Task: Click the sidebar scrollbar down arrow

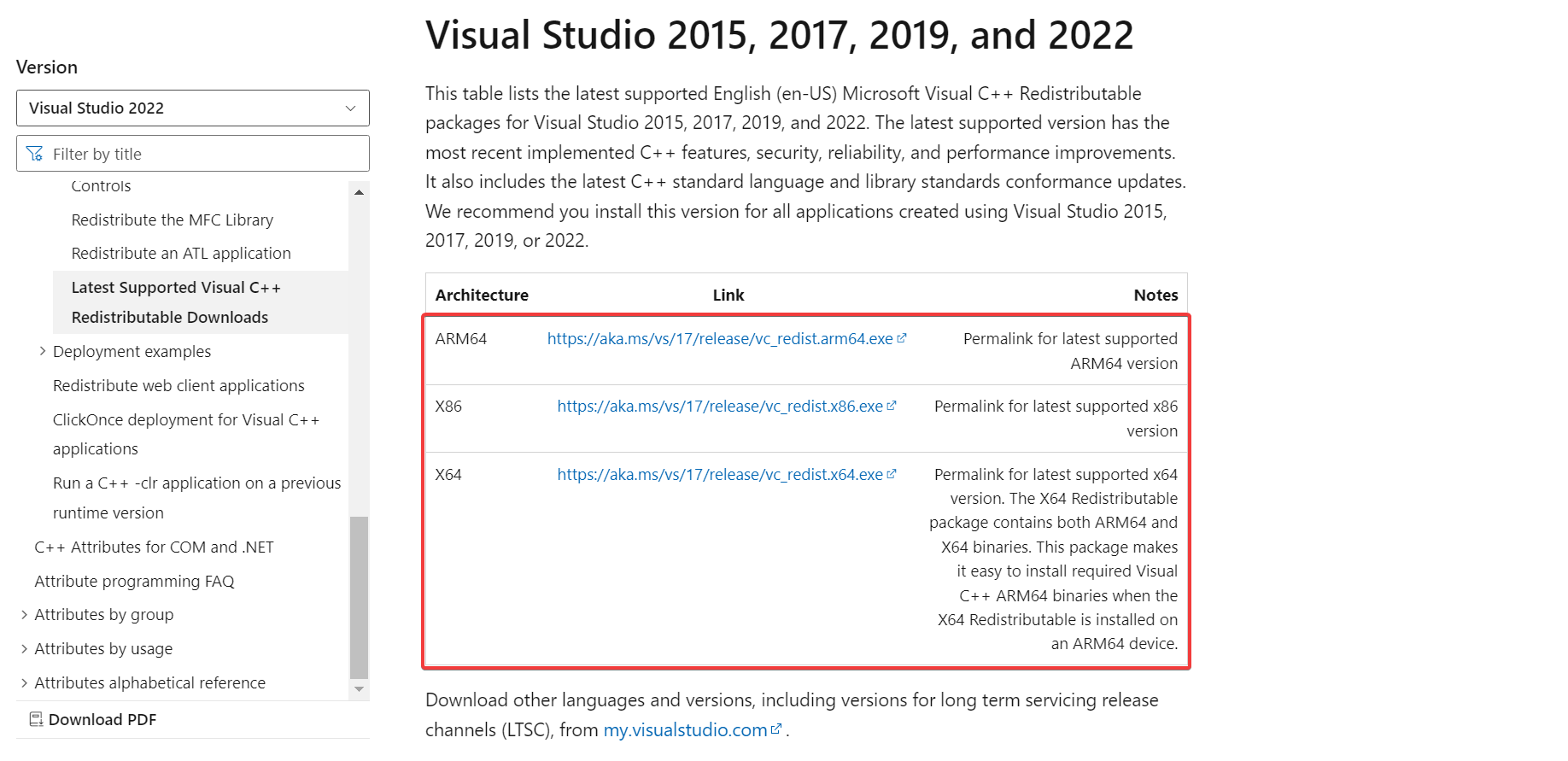Action: point(360,689)
